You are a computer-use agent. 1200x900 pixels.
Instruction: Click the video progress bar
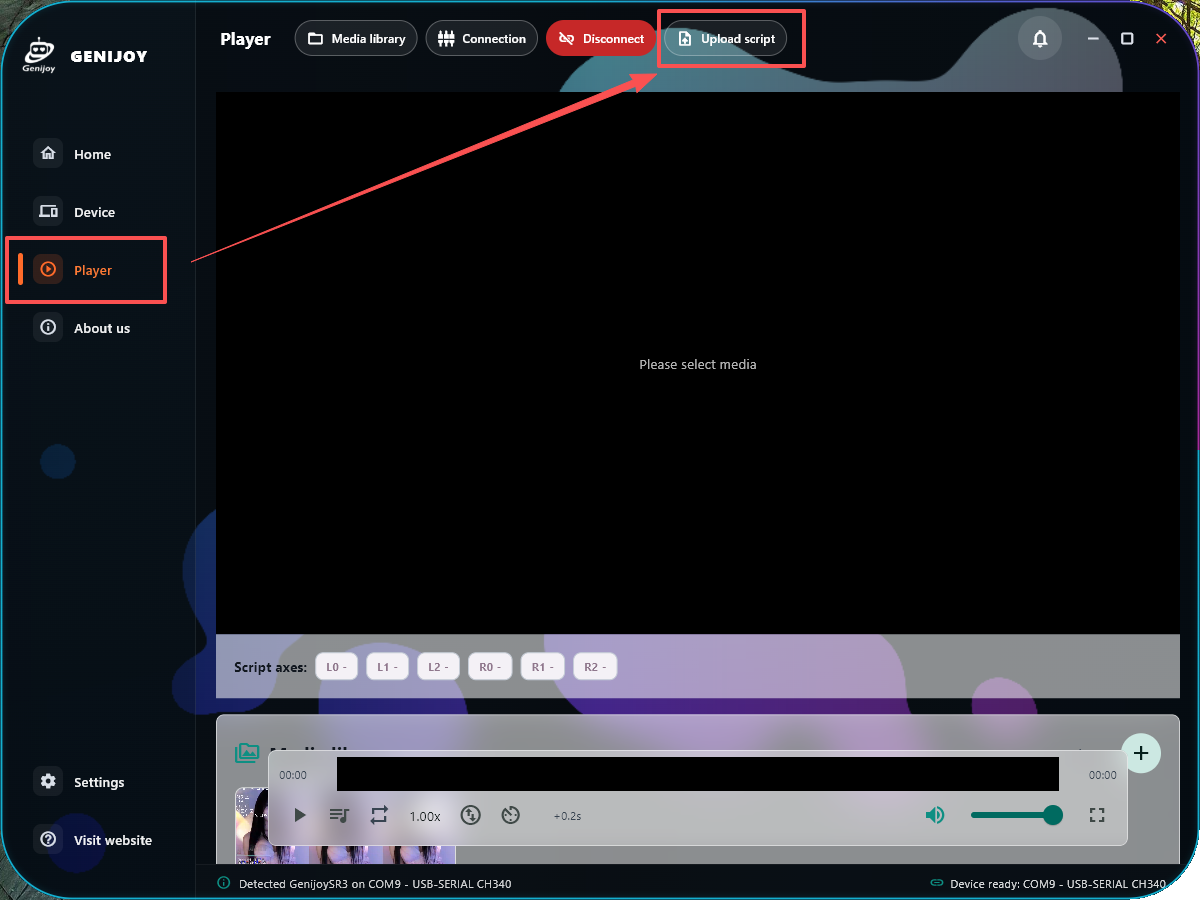(698, 774)
